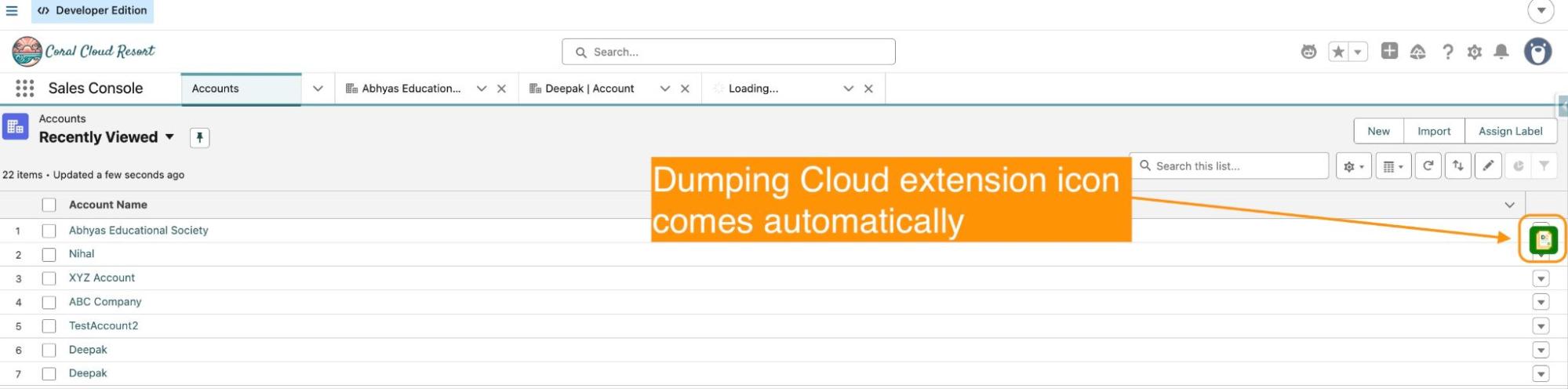Screen dimensions: 1568x389
Task: Open the XYZ Account link
Action: pyautogui.click(x=102, y=278)
